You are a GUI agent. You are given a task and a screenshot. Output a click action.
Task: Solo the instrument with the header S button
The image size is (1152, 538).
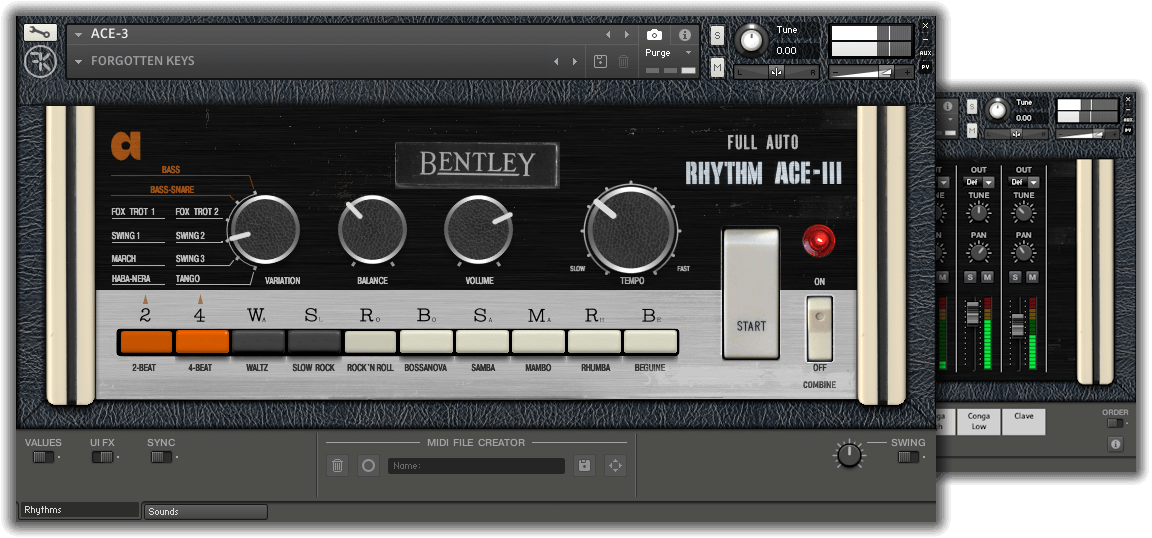coord(717,35)
